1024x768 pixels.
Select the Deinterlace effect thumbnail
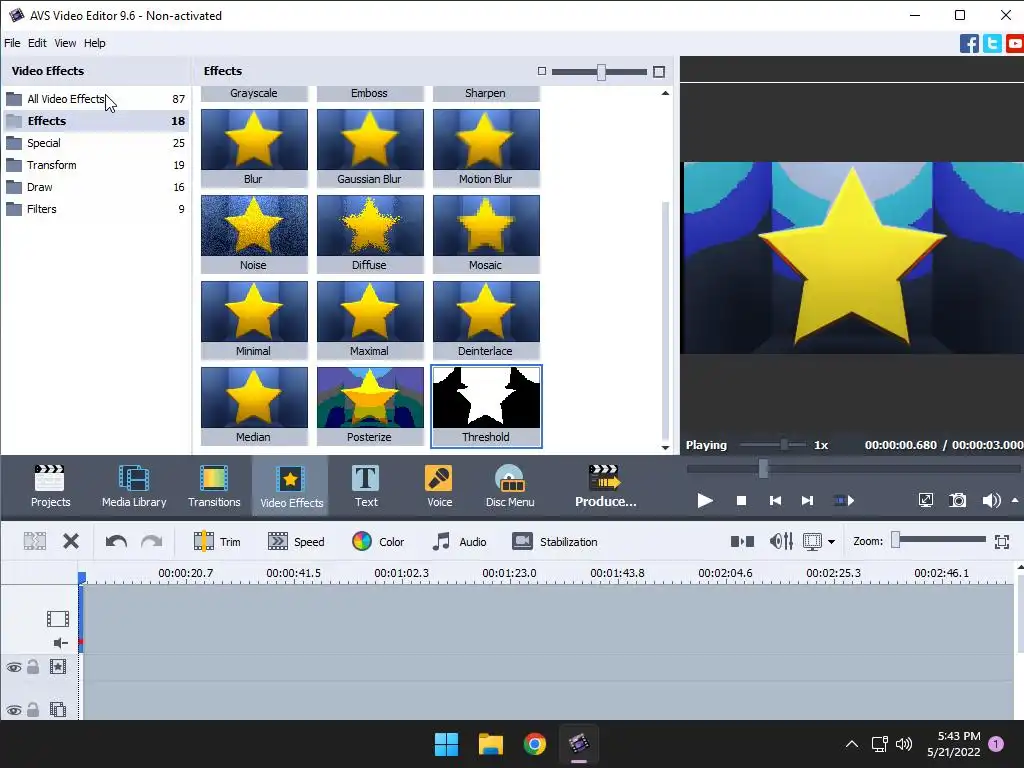tap(486, 320)
